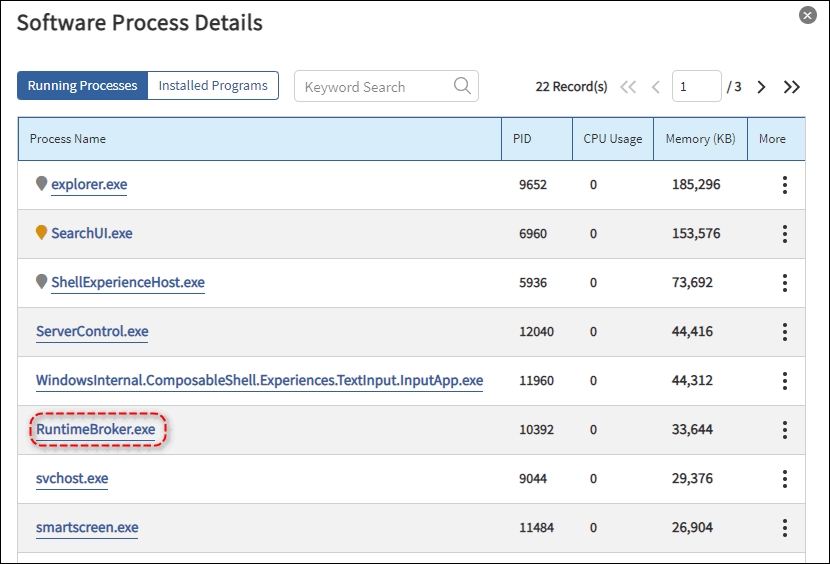
Task: Open More options for explorer.exe
Action: pos(785,185)
